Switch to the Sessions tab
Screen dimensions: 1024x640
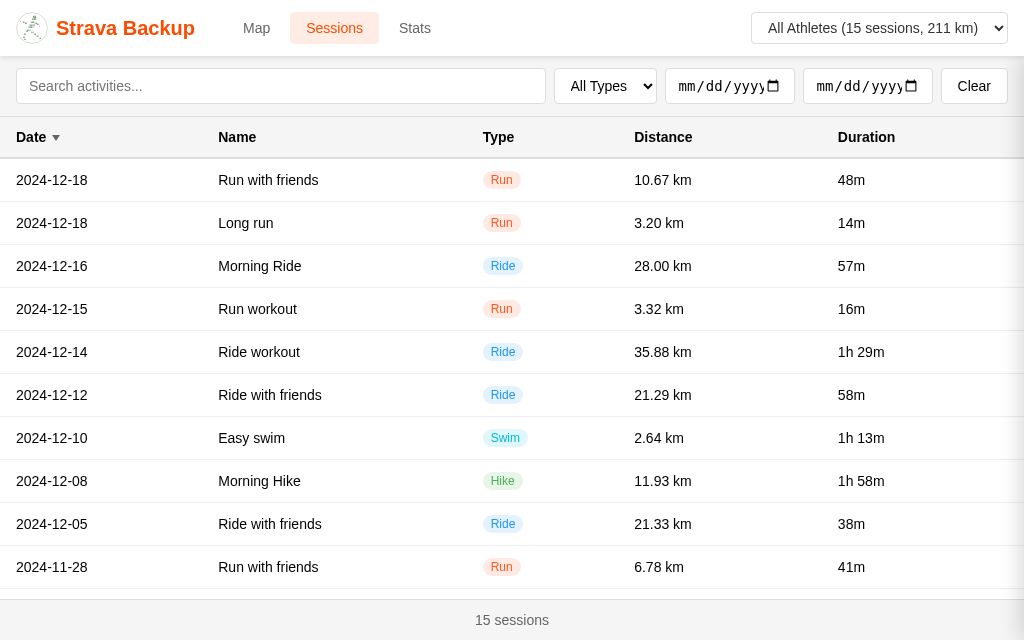click(x=334, y=28)
